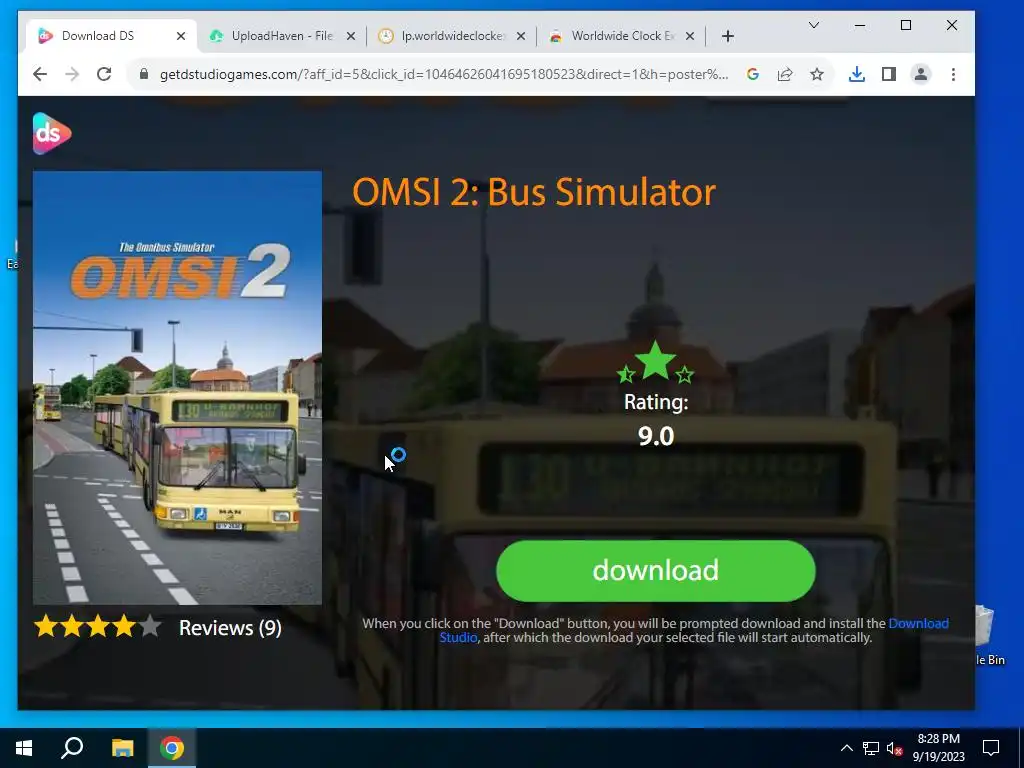
Task: Select the Download DS tab
Action: pos(111,36)
